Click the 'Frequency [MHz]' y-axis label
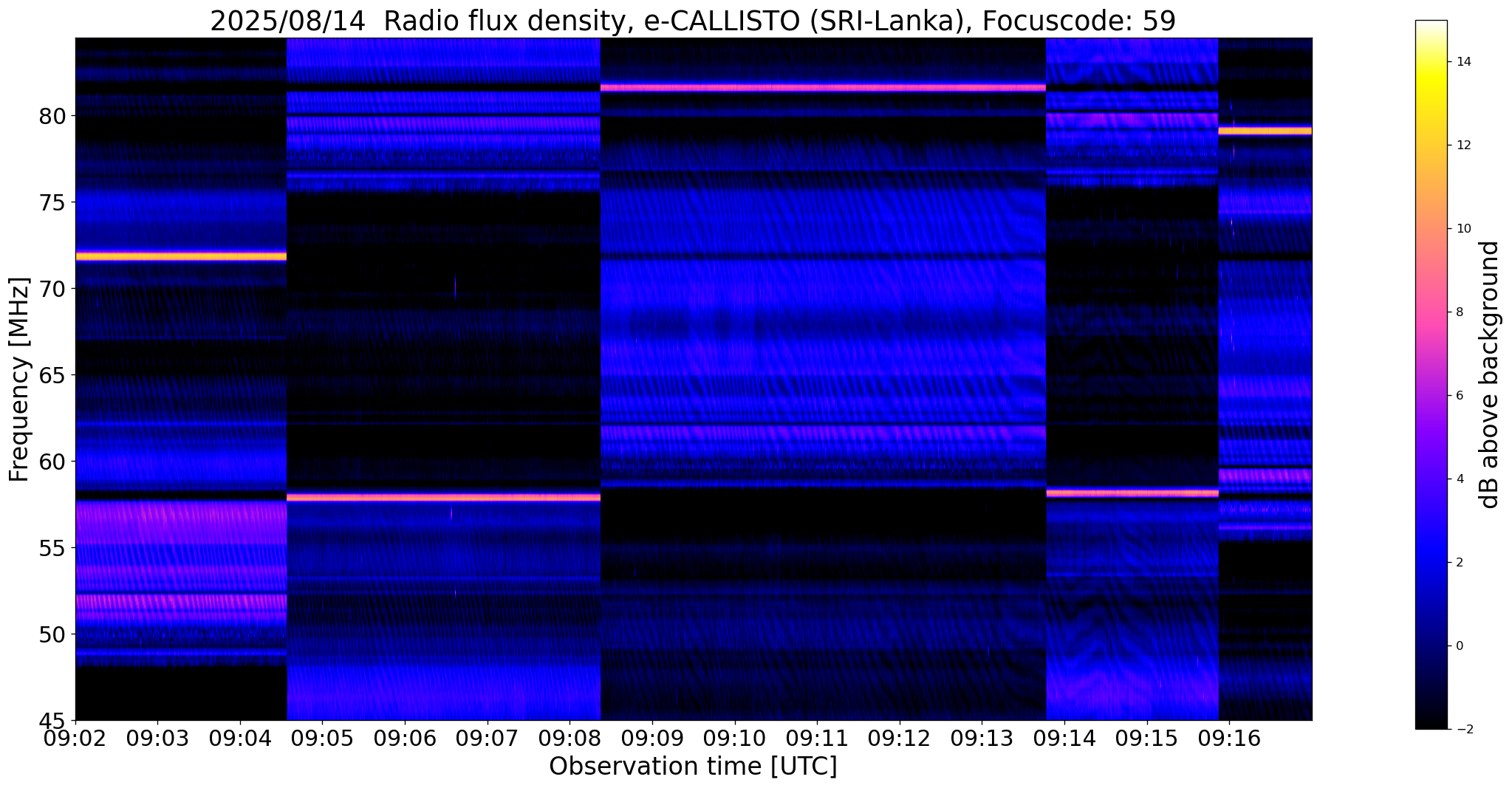 [19, 380]
